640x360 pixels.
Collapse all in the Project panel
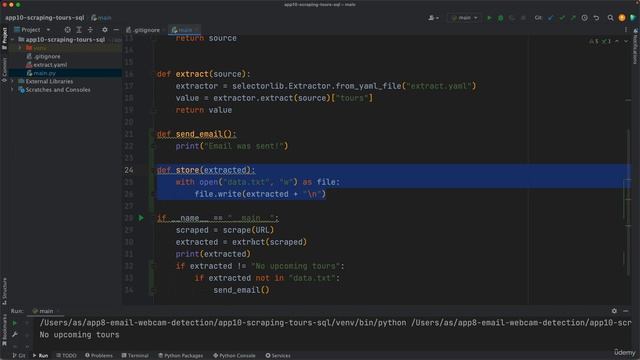[x=90, y=30]
